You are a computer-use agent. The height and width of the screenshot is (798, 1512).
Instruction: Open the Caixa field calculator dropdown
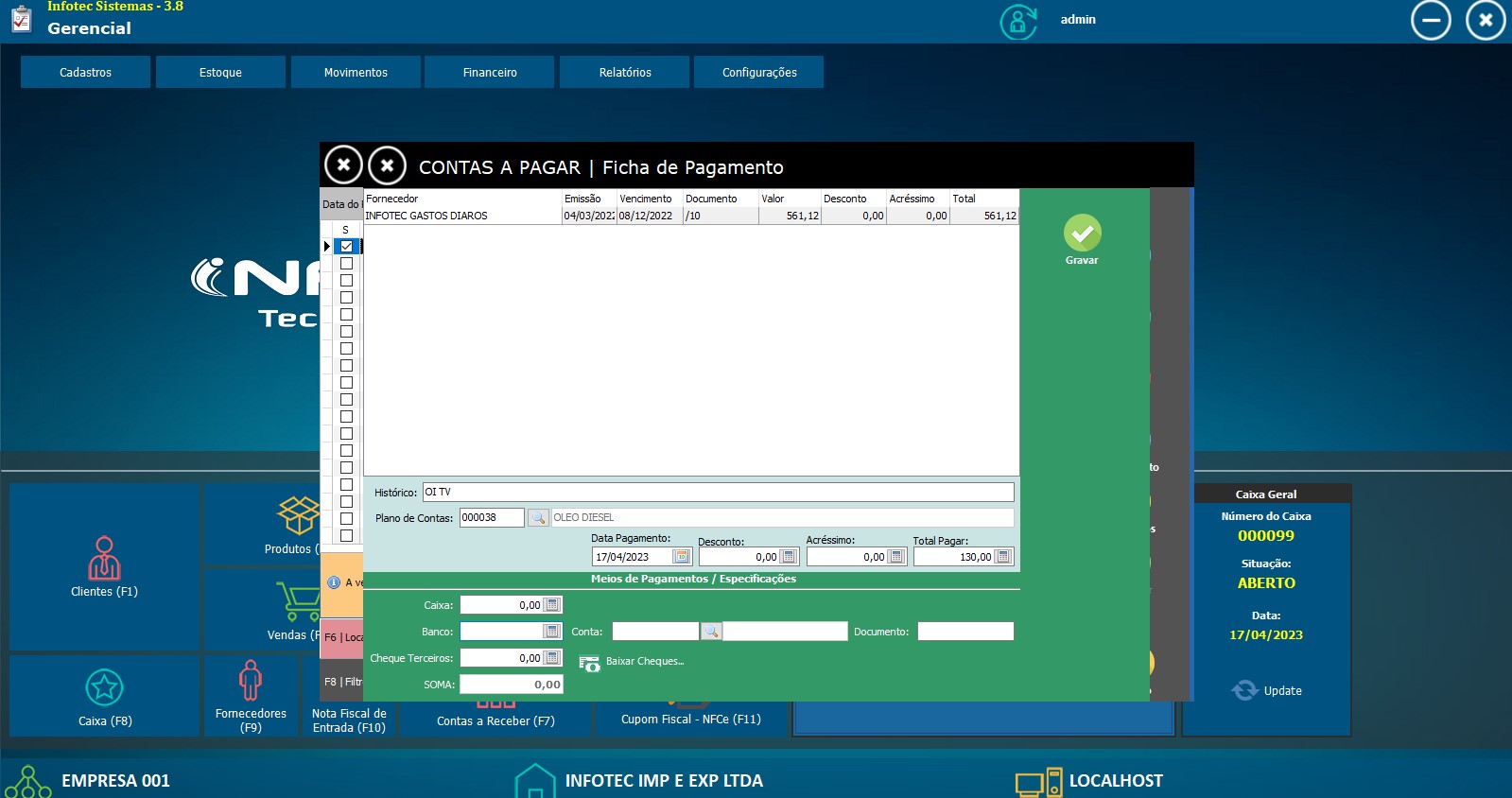(x=552, y=605)
